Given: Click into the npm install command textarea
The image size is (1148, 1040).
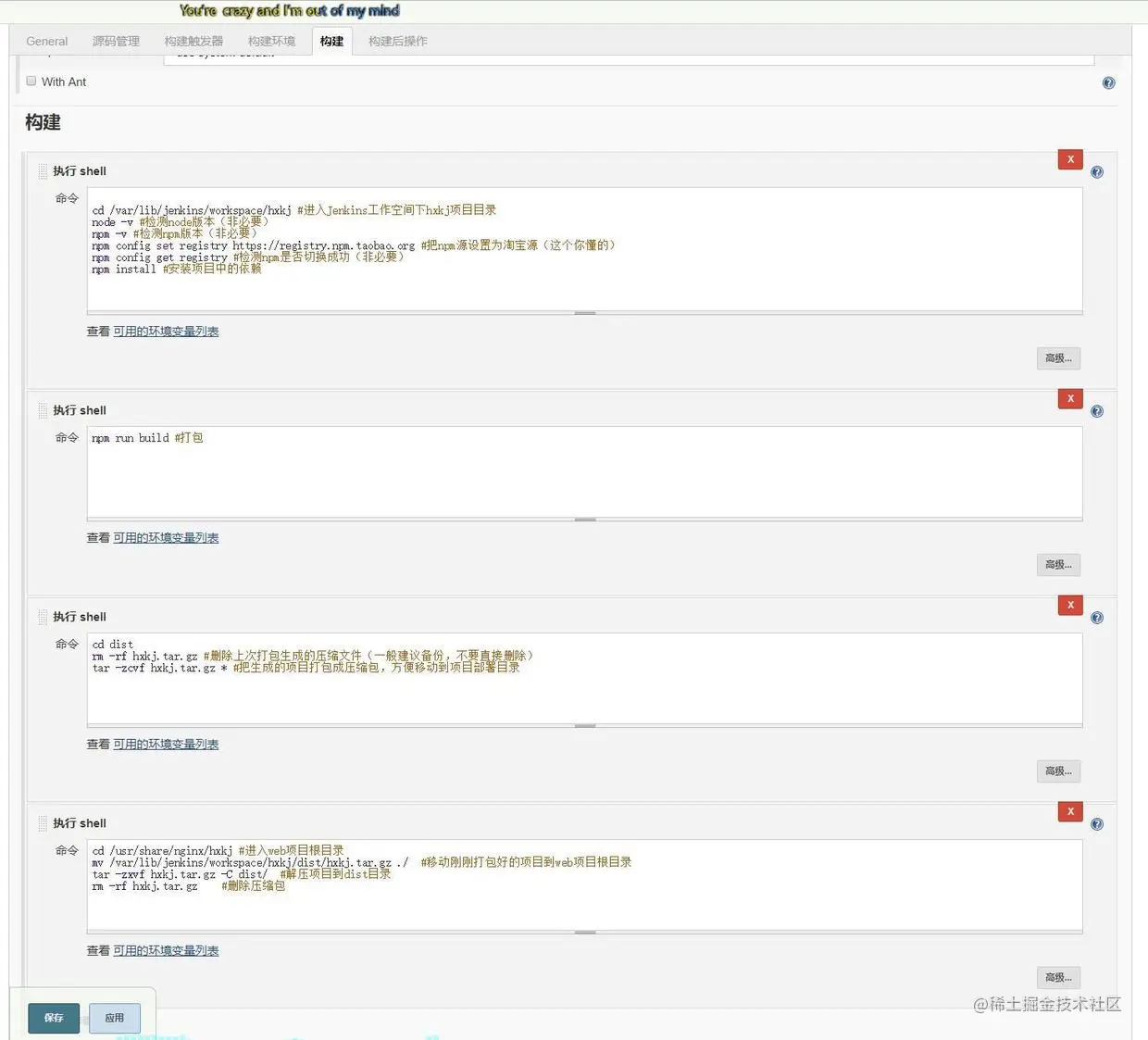Looking at the screenshot, I should [585, 249].
